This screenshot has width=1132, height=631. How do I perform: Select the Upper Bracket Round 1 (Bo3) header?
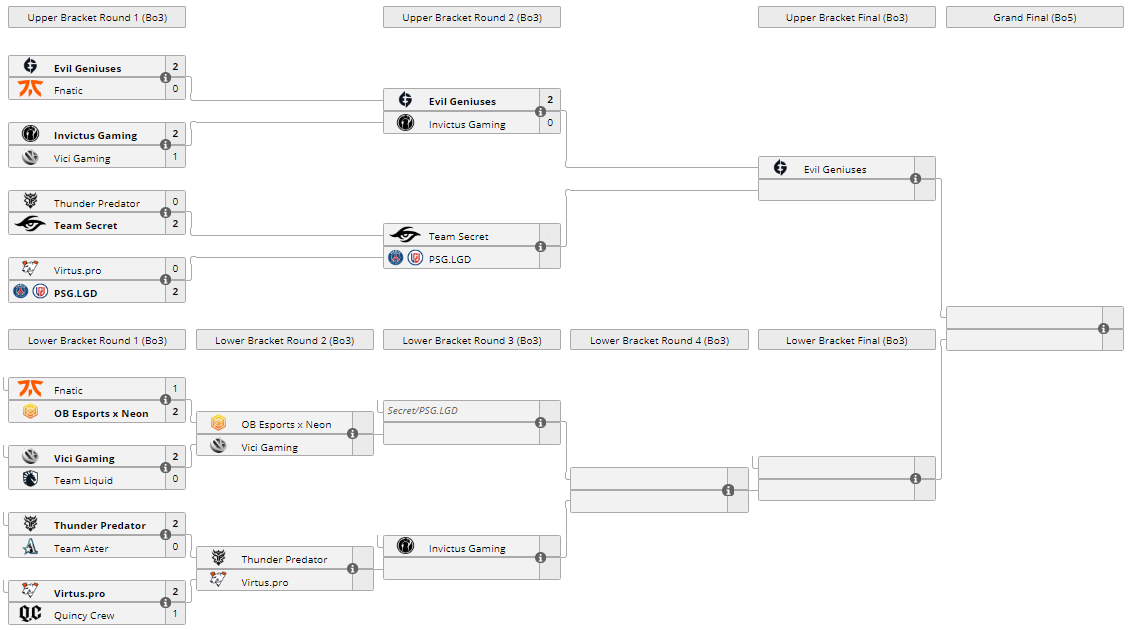click(x=97, y=17)
